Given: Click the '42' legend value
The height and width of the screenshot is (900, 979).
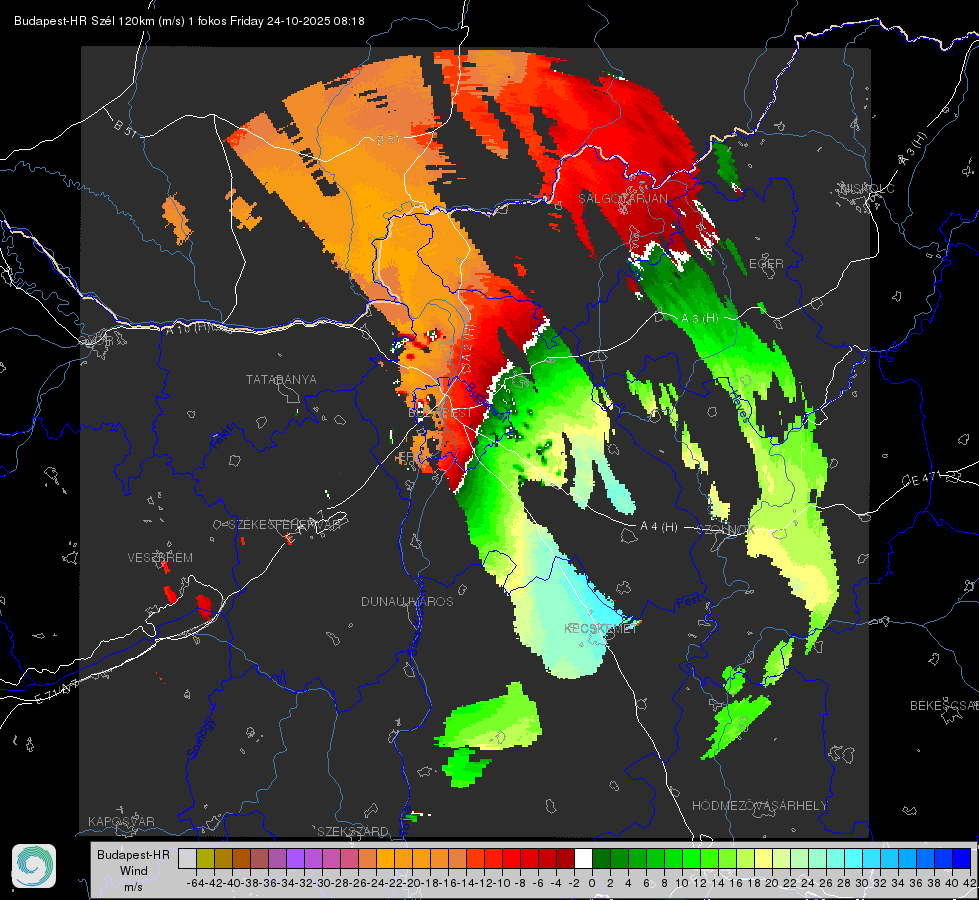Looking at the screenshot, I should [970, 883].
